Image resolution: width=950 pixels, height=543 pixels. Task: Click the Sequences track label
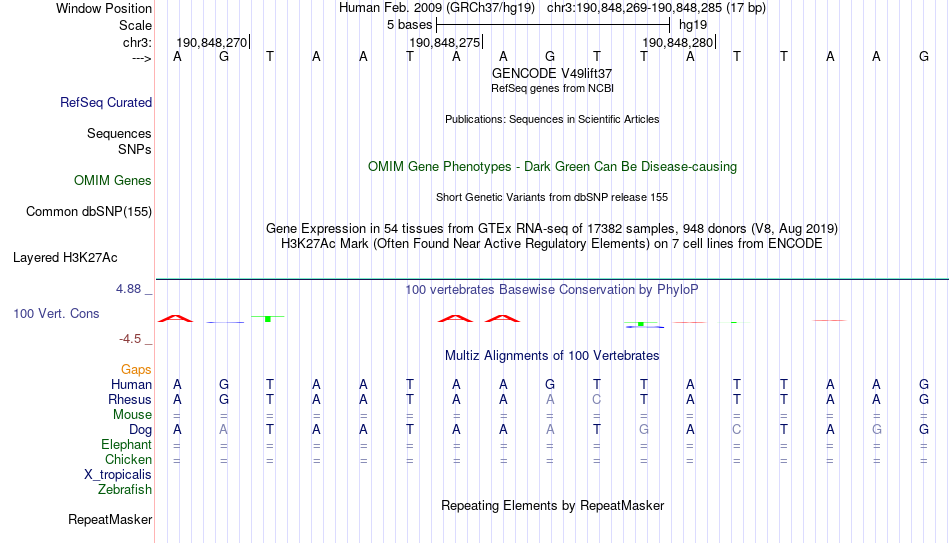pyautogui.click(x=119, y=133)
